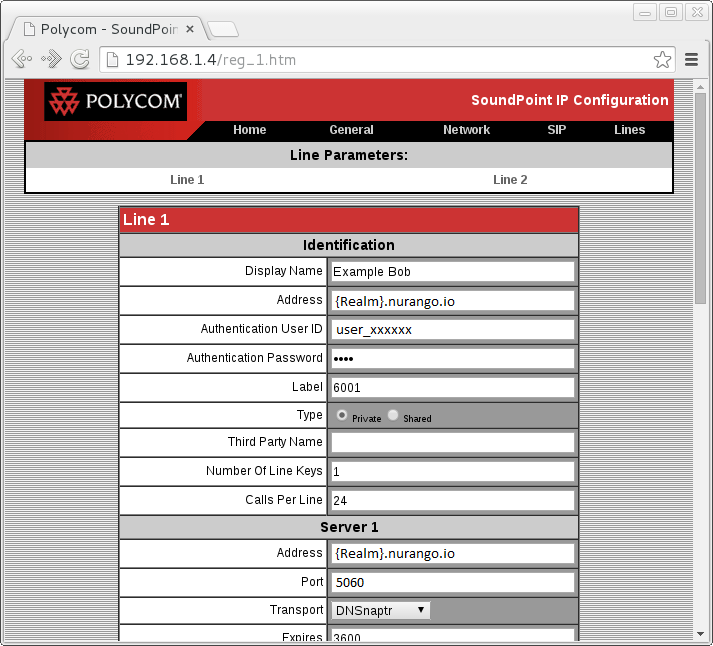713x646 pixels.
Task: Reload the page with the refresh icon
Action: 80,59
